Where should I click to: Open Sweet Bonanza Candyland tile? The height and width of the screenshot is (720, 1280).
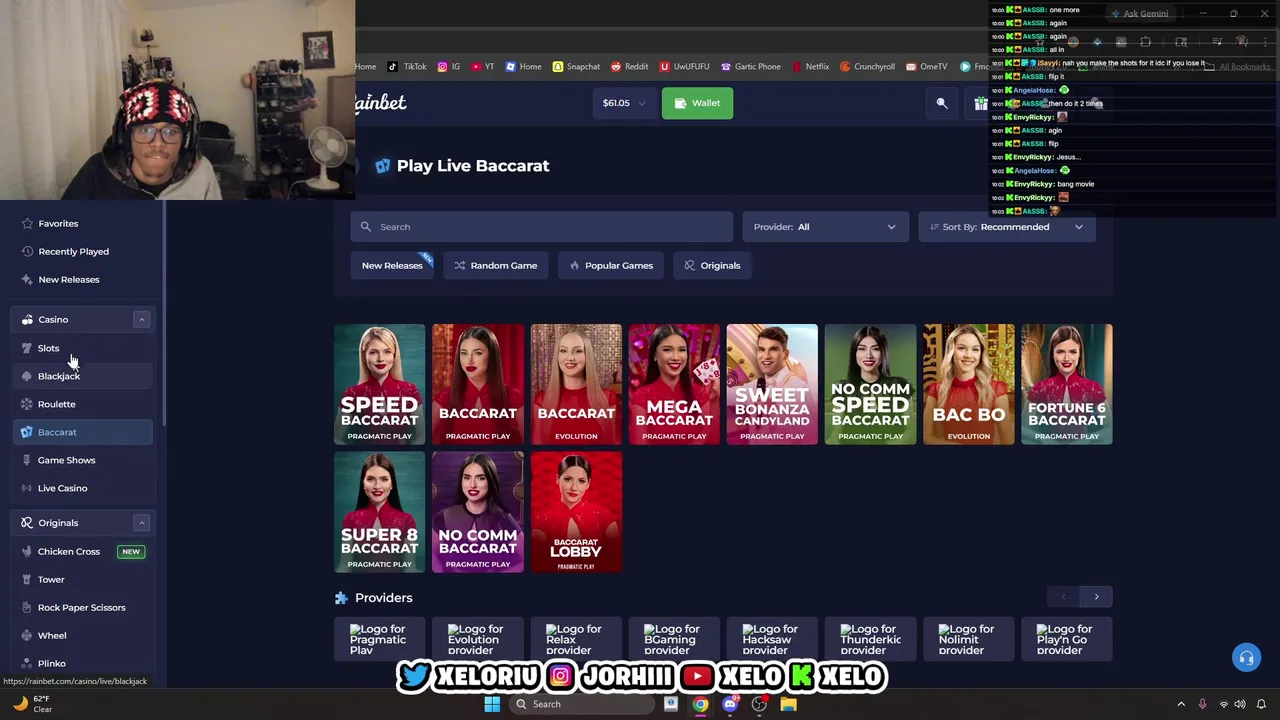click(772, 384)
